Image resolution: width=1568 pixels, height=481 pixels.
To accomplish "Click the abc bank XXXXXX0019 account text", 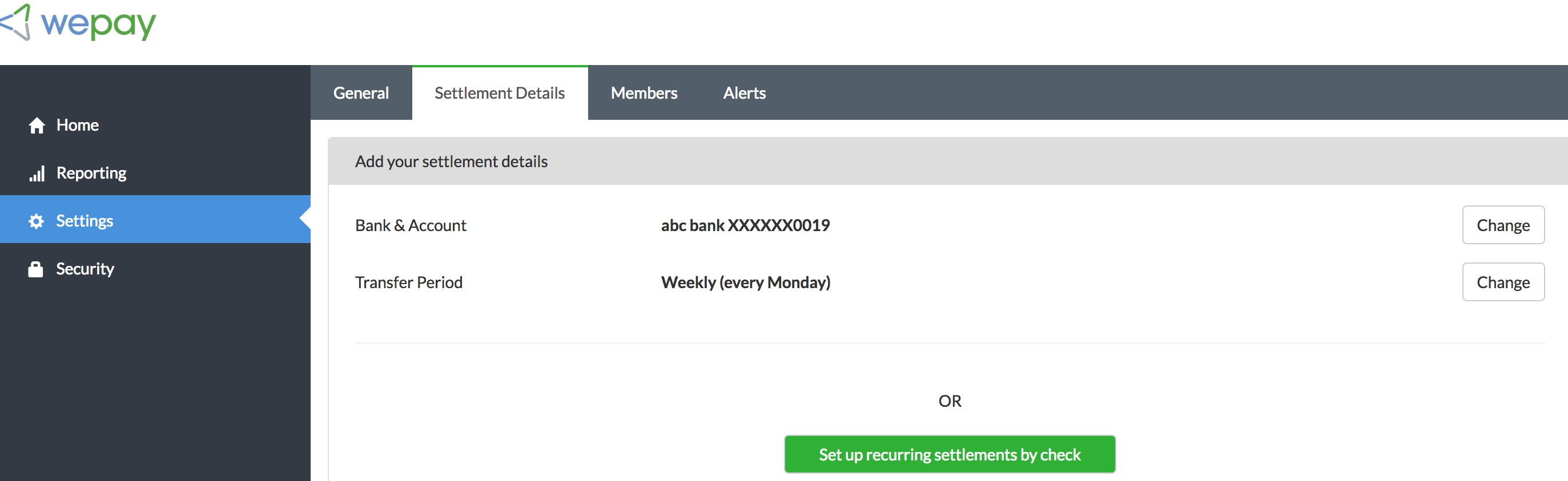I will (x=746, y=225).
